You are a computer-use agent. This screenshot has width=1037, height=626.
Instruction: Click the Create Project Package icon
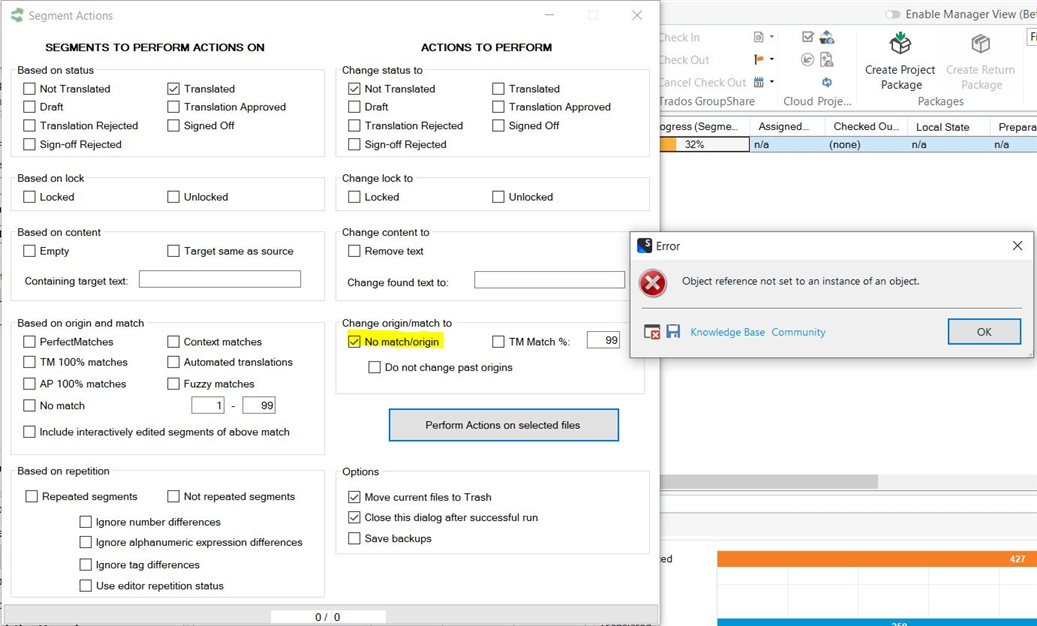click(899, 45)
